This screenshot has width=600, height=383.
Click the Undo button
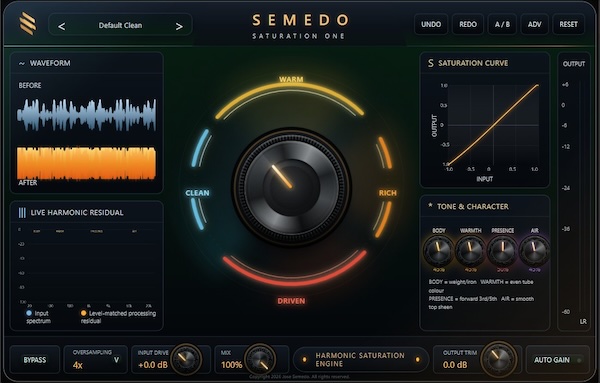pos(431,24)
